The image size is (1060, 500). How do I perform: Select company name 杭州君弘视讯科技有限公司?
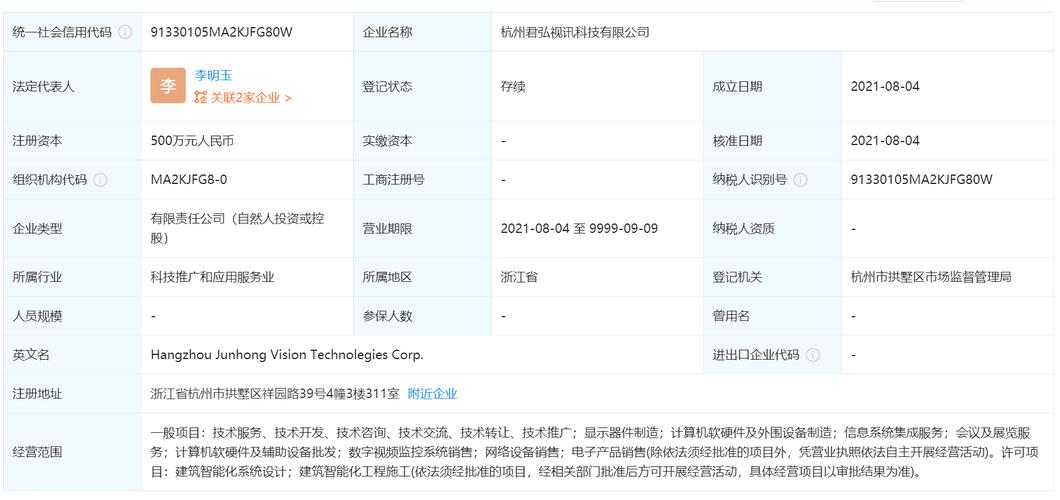pos(575,32)
